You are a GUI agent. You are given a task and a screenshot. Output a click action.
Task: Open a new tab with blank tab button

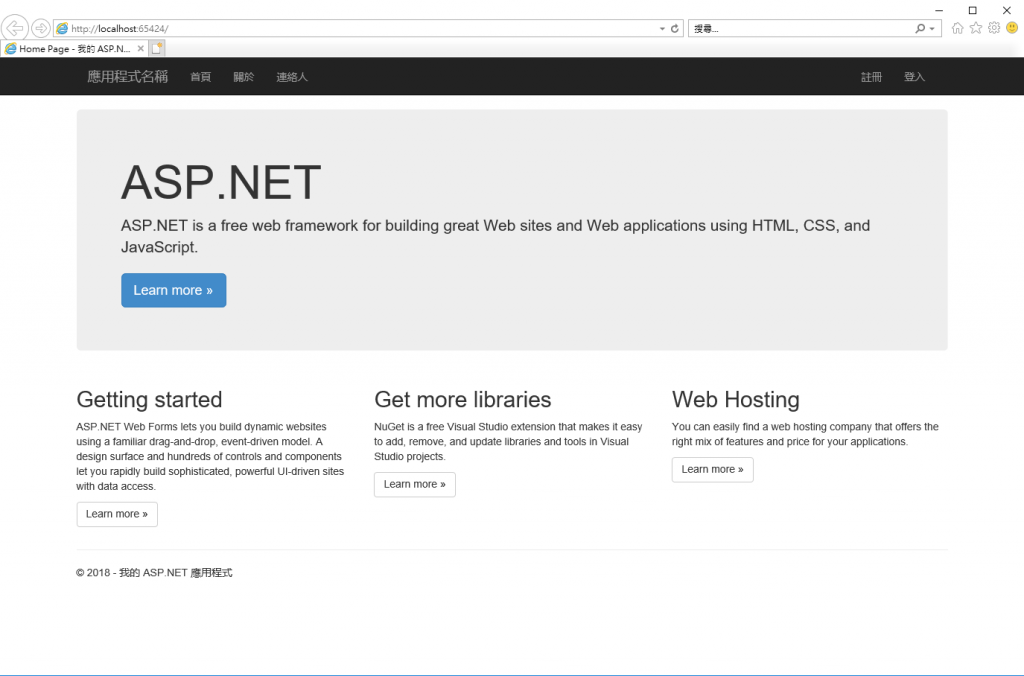click(x=157, y=48)
